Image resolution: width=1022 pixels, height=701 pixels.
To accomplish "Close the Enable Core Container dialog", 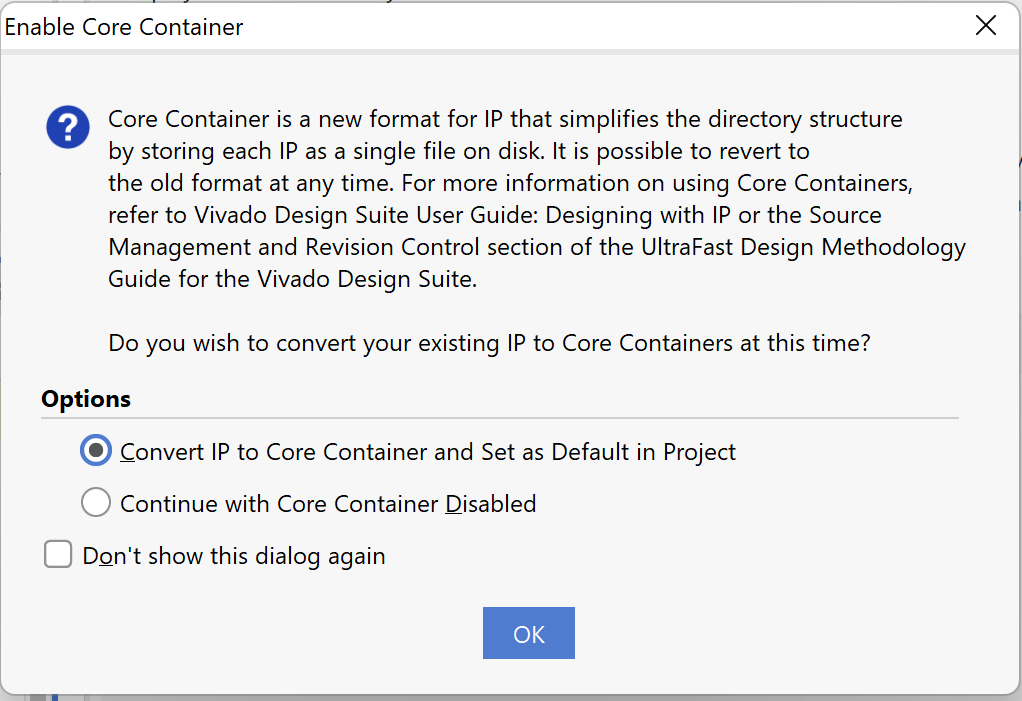I will tap(986, 26).
